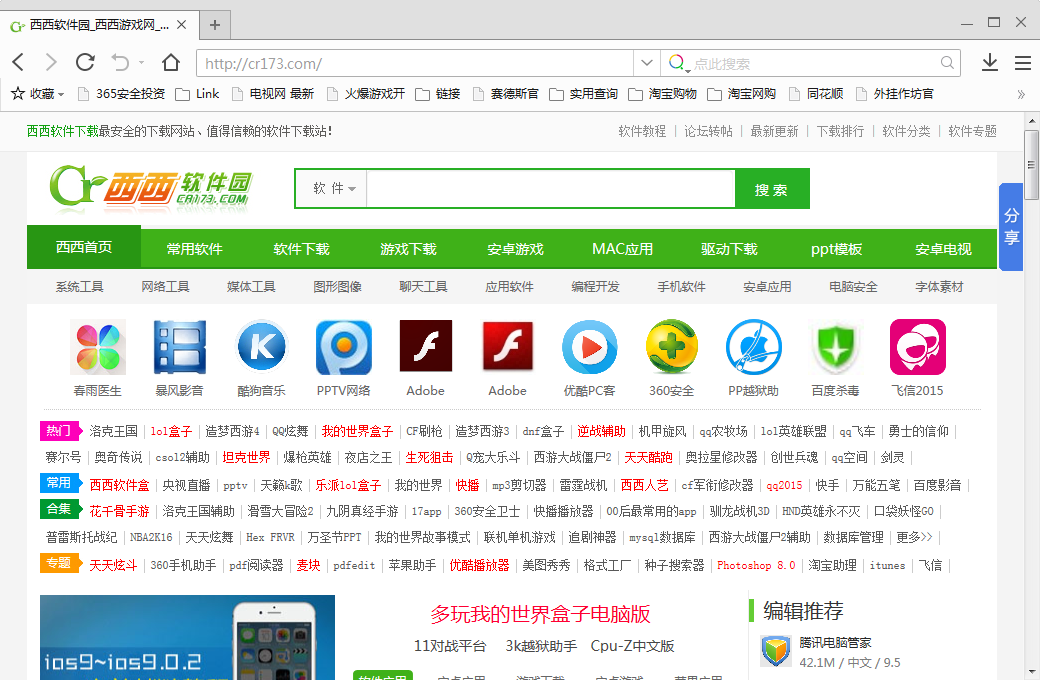Click the page vertical scrollbar thumb
The width and height of the screenshot is (1040, 680).
(x=1031, y=165)
